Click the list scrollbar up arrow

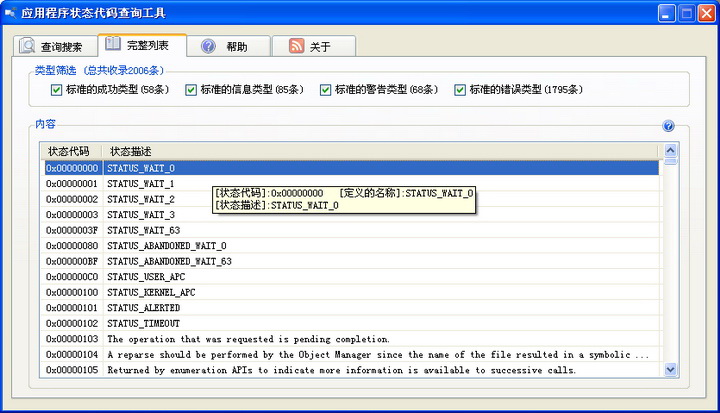670,150
